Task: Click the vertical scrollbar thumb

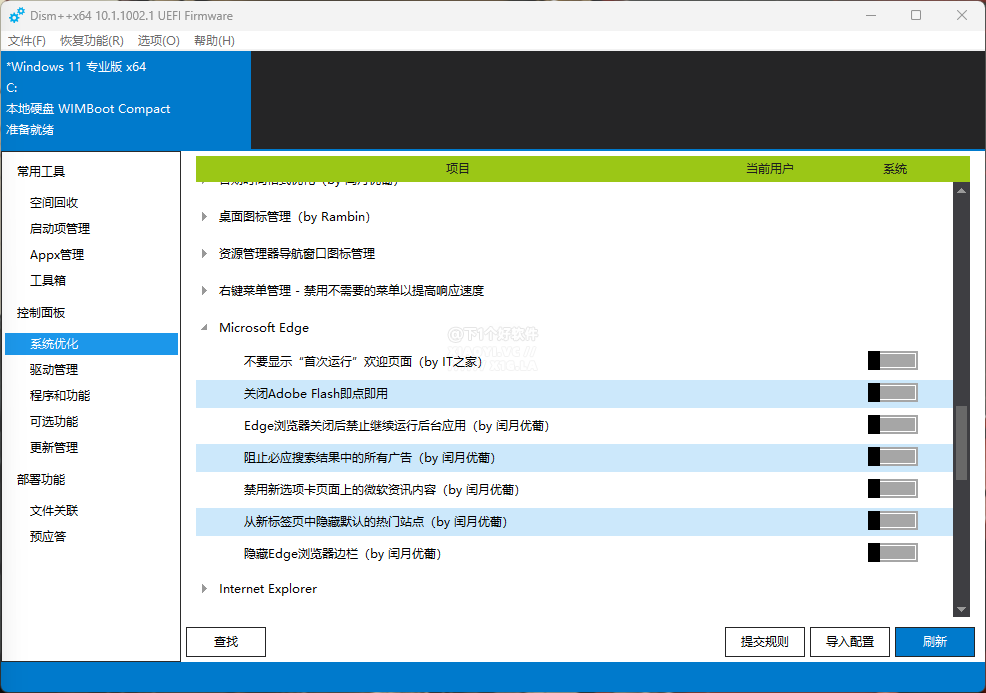Action: 961,443
